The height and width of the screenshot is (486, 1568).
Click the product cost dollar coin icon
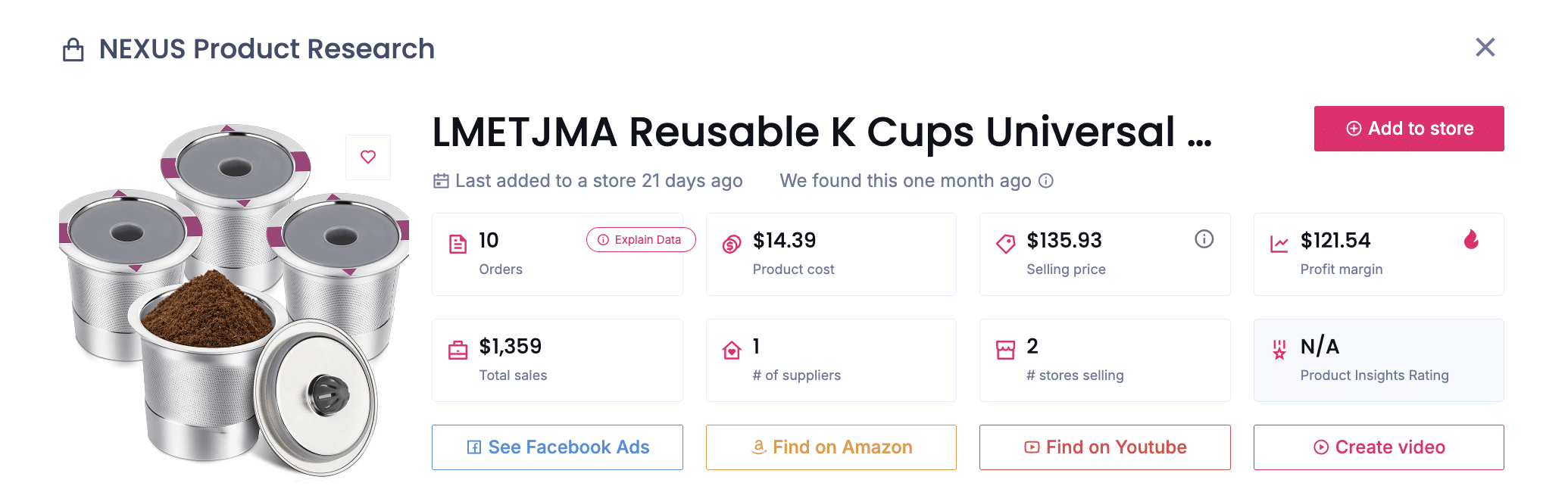point(732,243)
